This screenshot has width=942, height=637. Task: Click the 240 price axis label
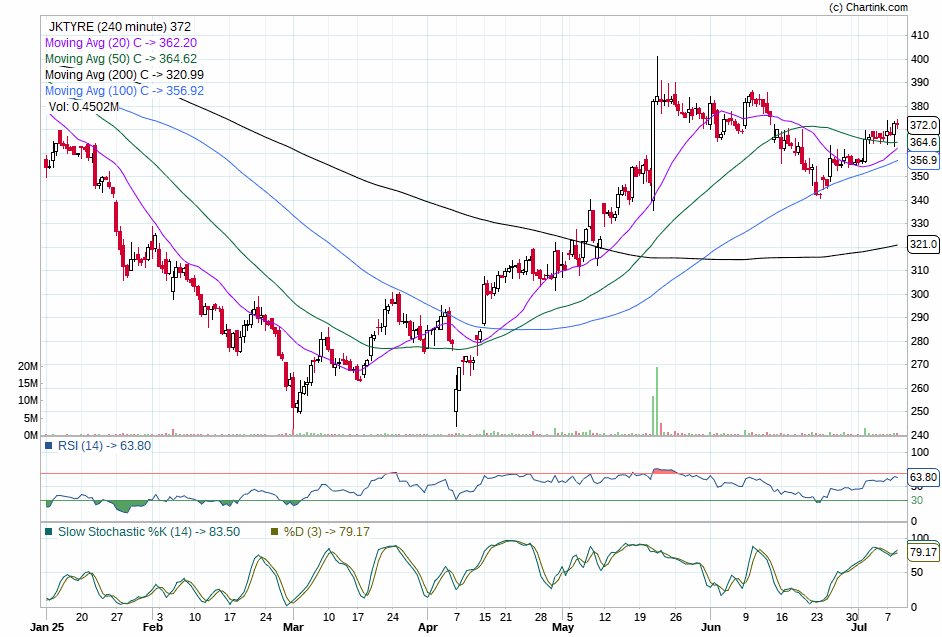(920, 435)
